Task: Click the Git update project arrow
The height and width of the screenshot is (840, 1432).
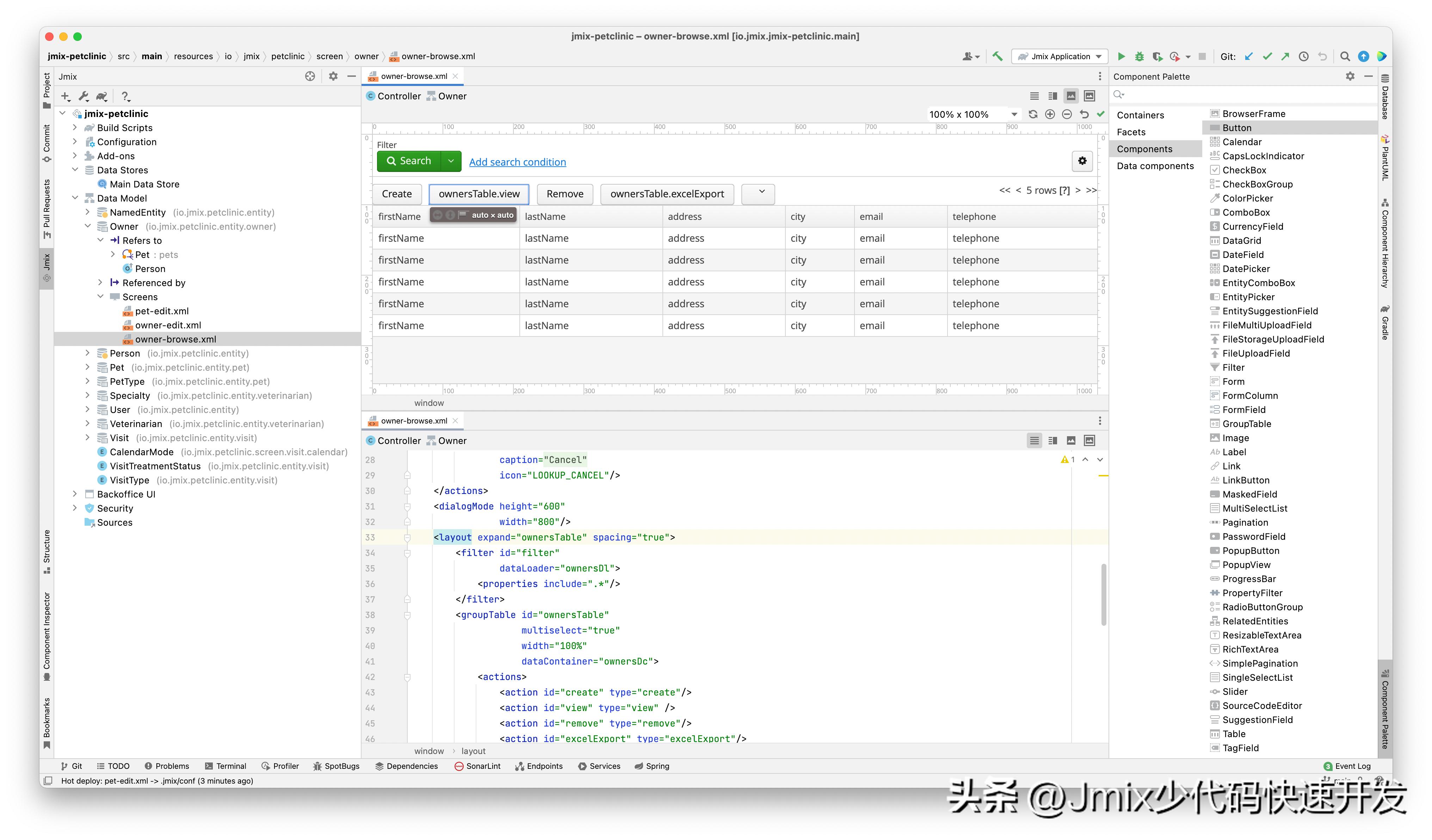Action: coord(1248,56)
